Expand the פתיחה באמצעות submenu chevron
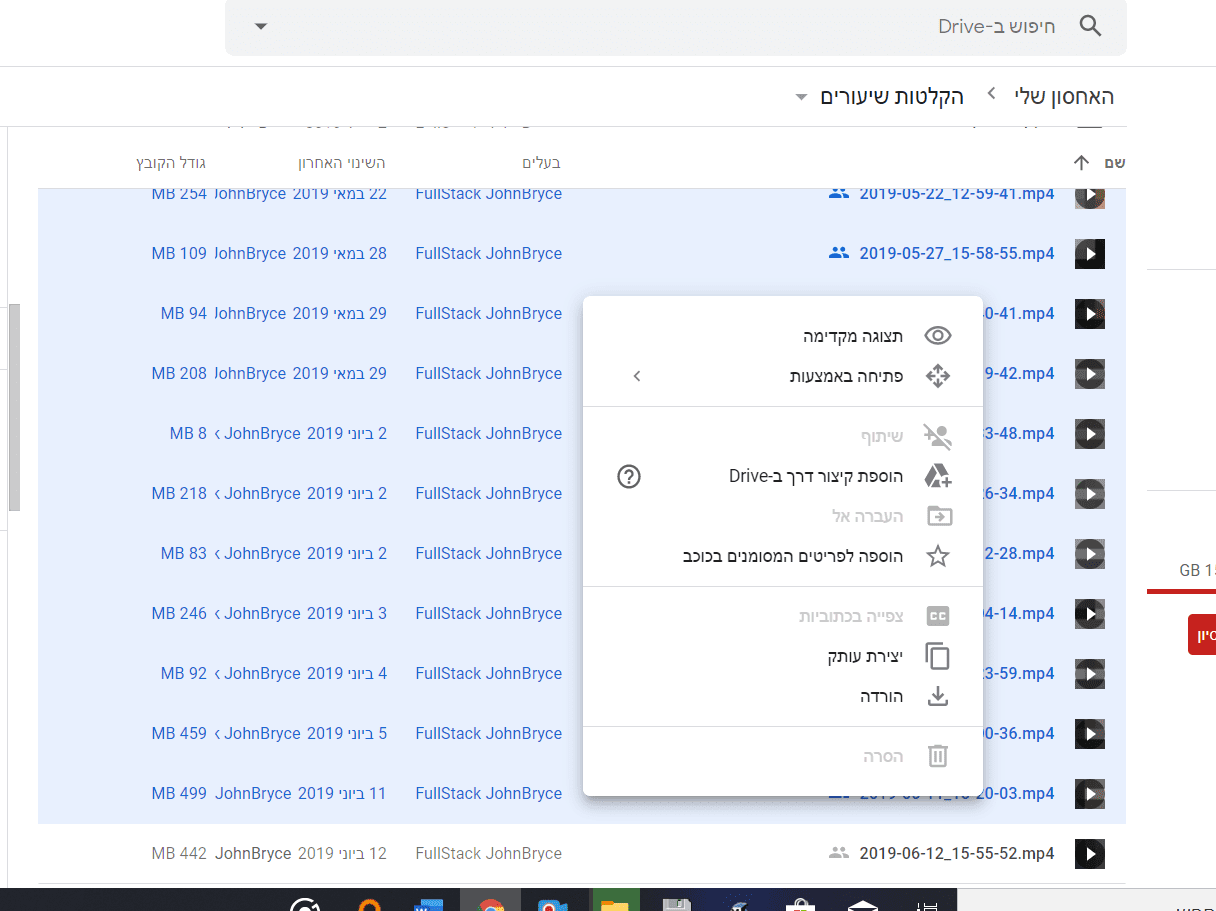 pos(637,376)
